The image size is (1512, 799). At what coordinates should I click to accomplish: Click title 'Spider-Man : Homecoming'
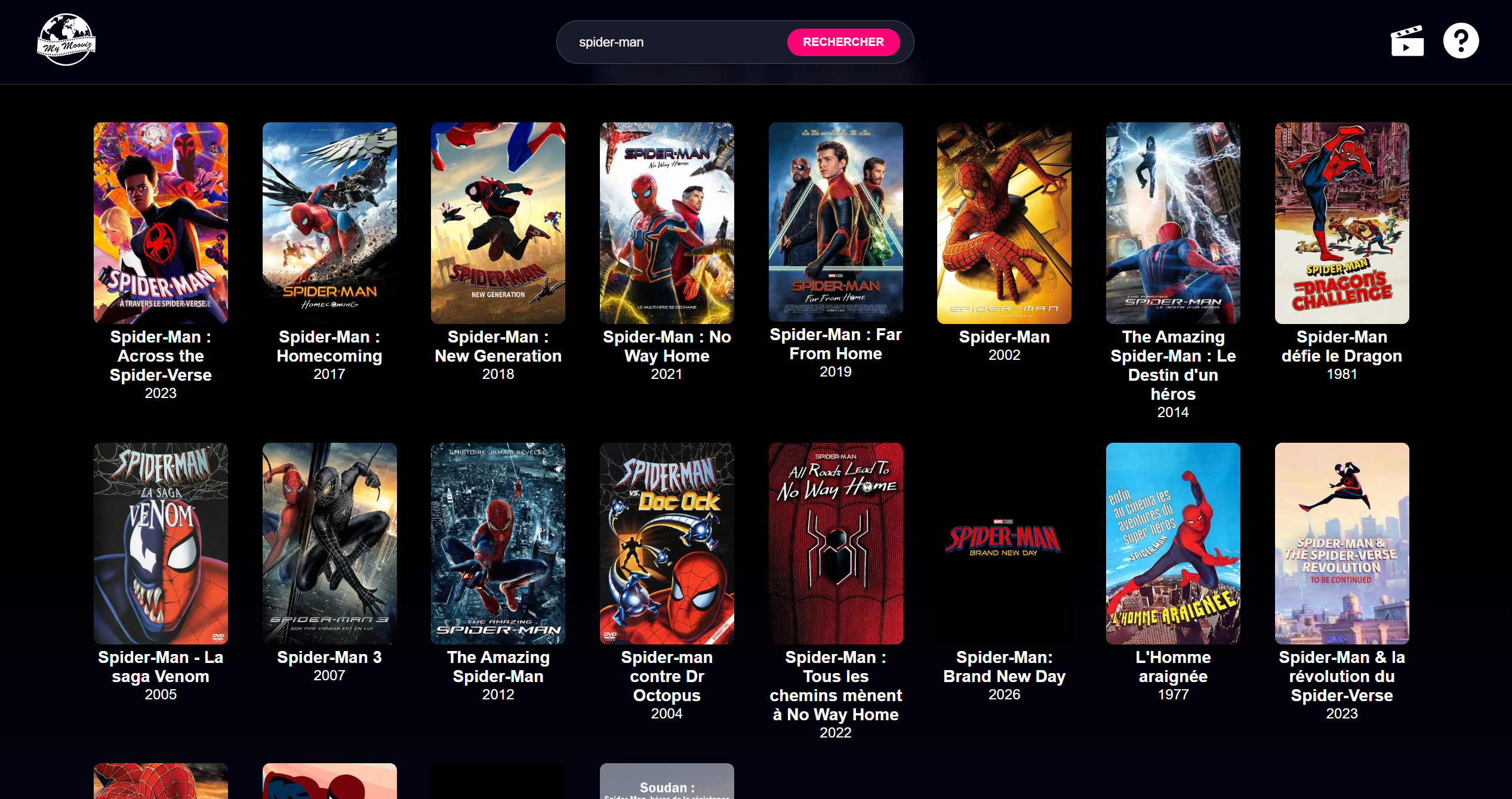click(330, 346)
